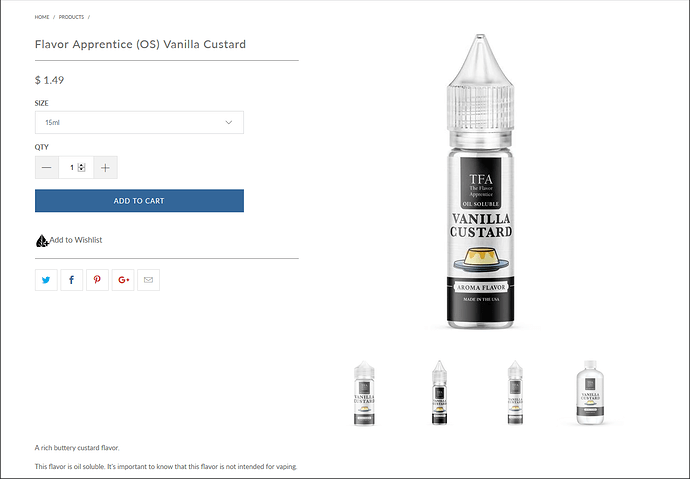This screenshot has width=690, height=479.
Task: Increase quantity with the plus button
Action: coord(105,168)
